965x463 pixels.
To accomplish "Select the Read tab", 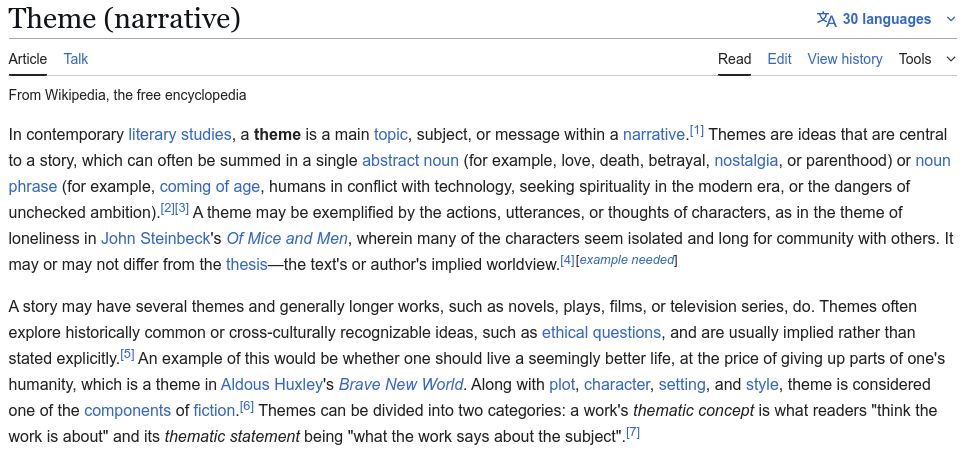I will click(734, 59).
